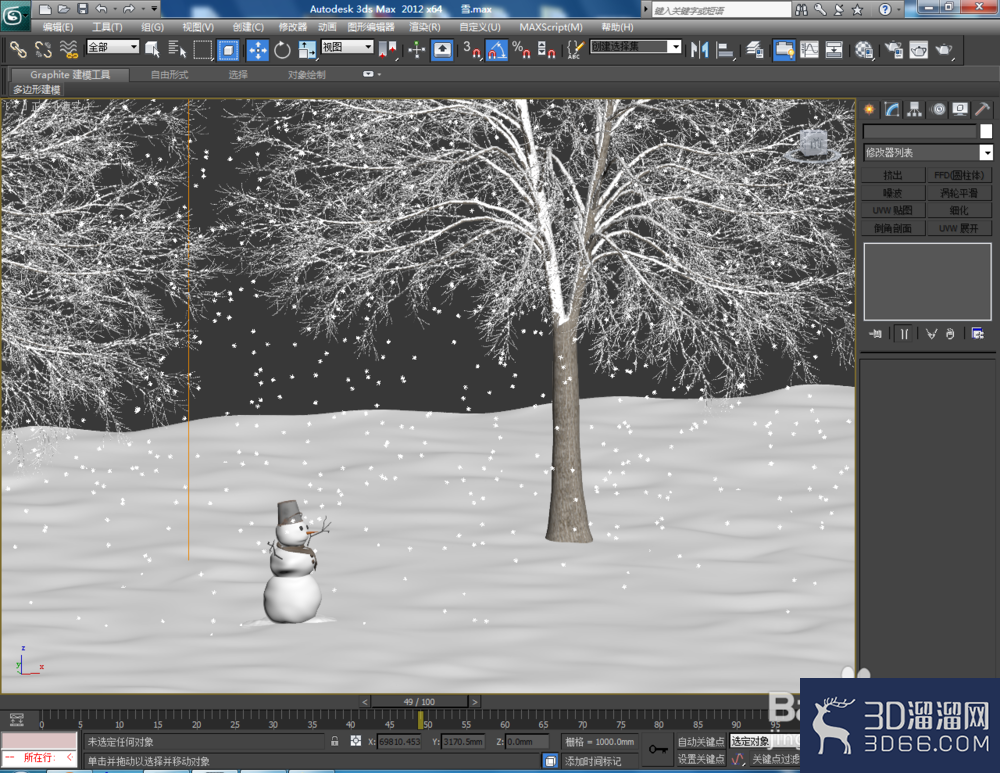
Task: Toggle Percent Snap
Action: [521, 50]
